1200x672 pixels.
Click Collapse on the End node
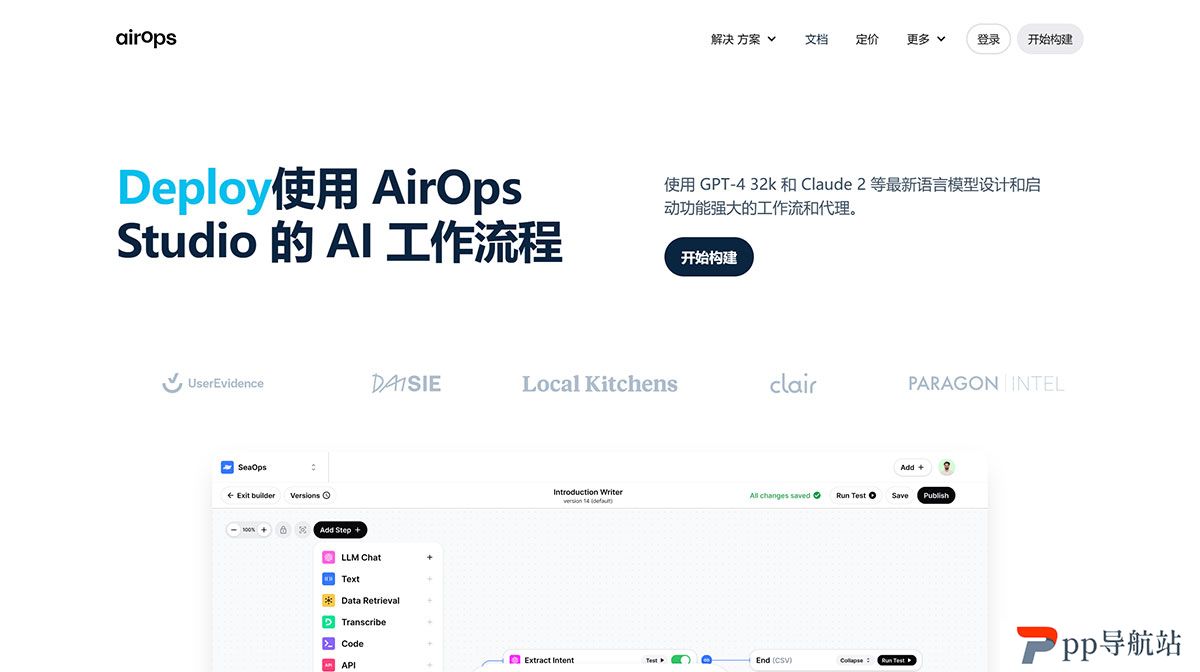[x=855, y=660]
